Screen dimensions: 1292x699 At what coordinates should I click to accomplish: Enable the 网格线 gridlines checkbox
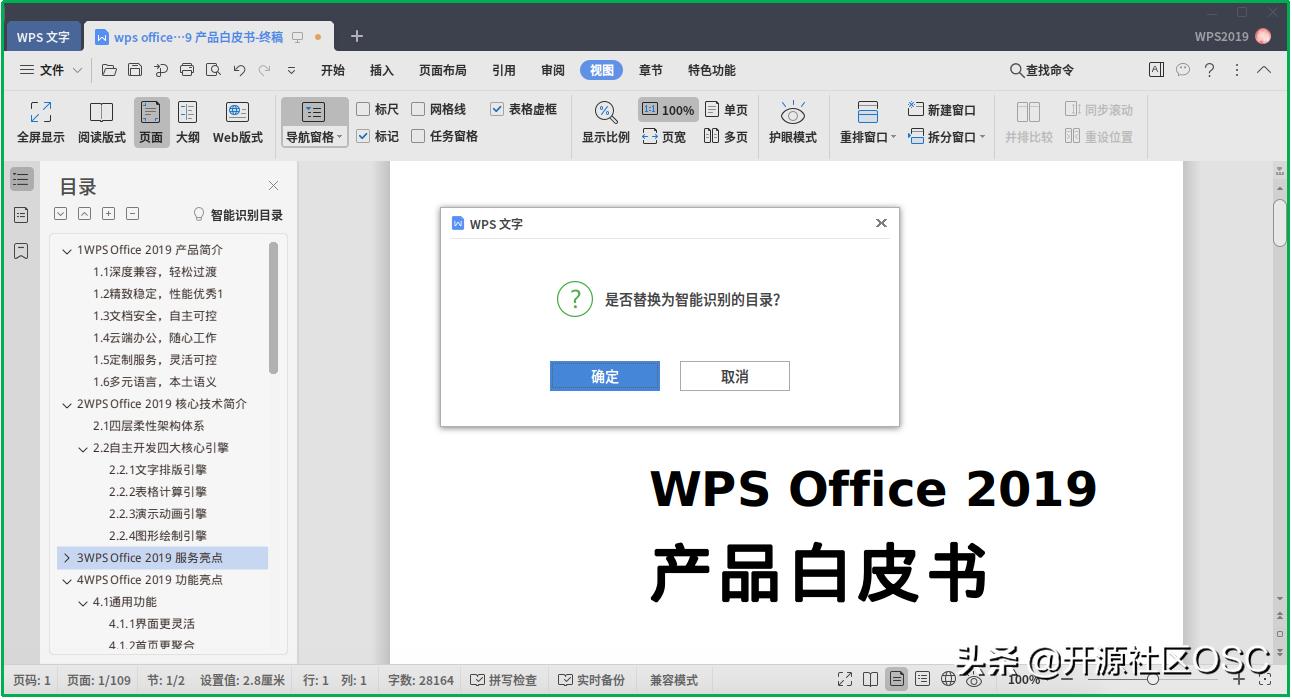pyautogui.click(x=418, y=109)
